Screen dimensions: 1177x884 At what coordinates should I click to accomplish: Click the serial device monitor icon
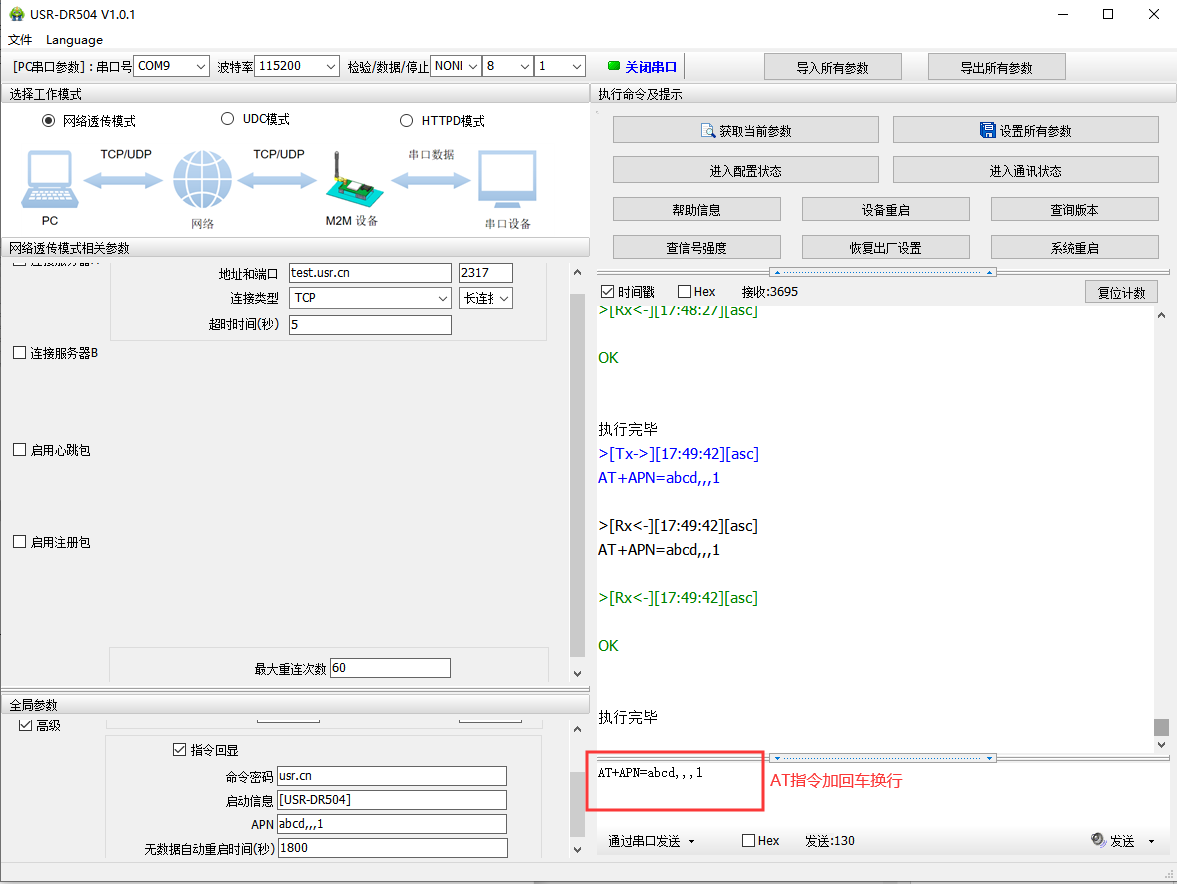[x=507, y=180]
